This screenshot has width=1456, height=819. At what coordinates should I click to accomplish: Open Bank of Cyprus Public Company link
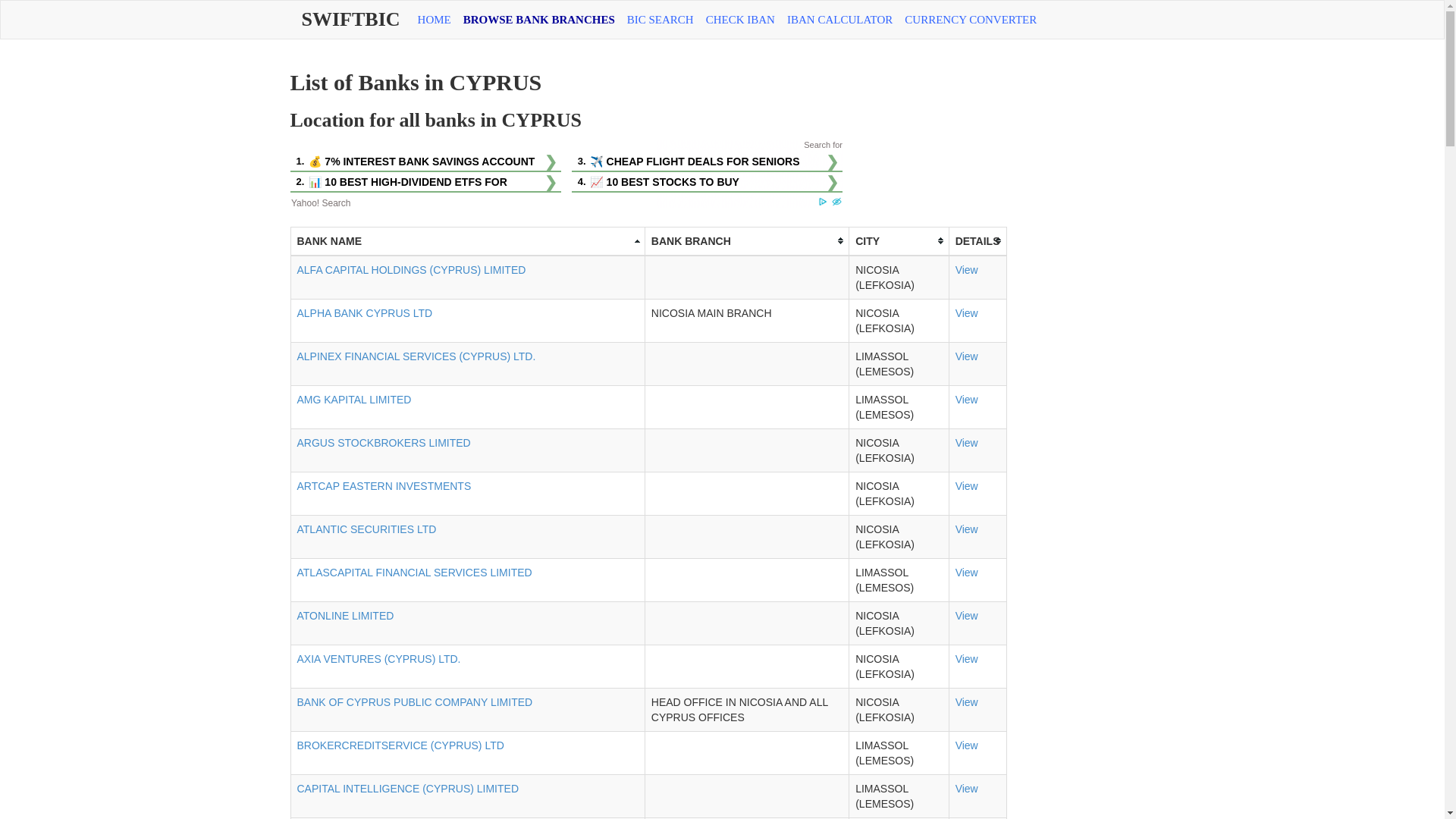tap(414, 702)
